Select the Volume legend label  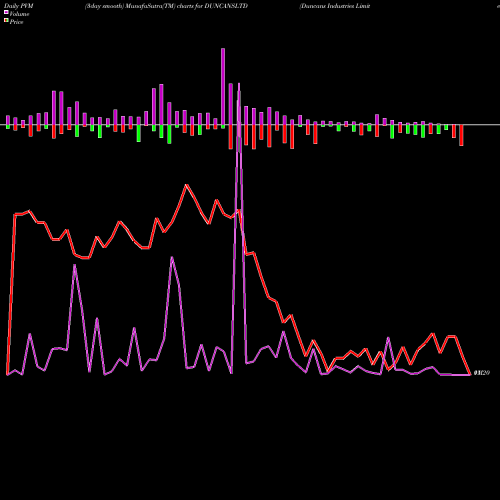coord(19,14)
